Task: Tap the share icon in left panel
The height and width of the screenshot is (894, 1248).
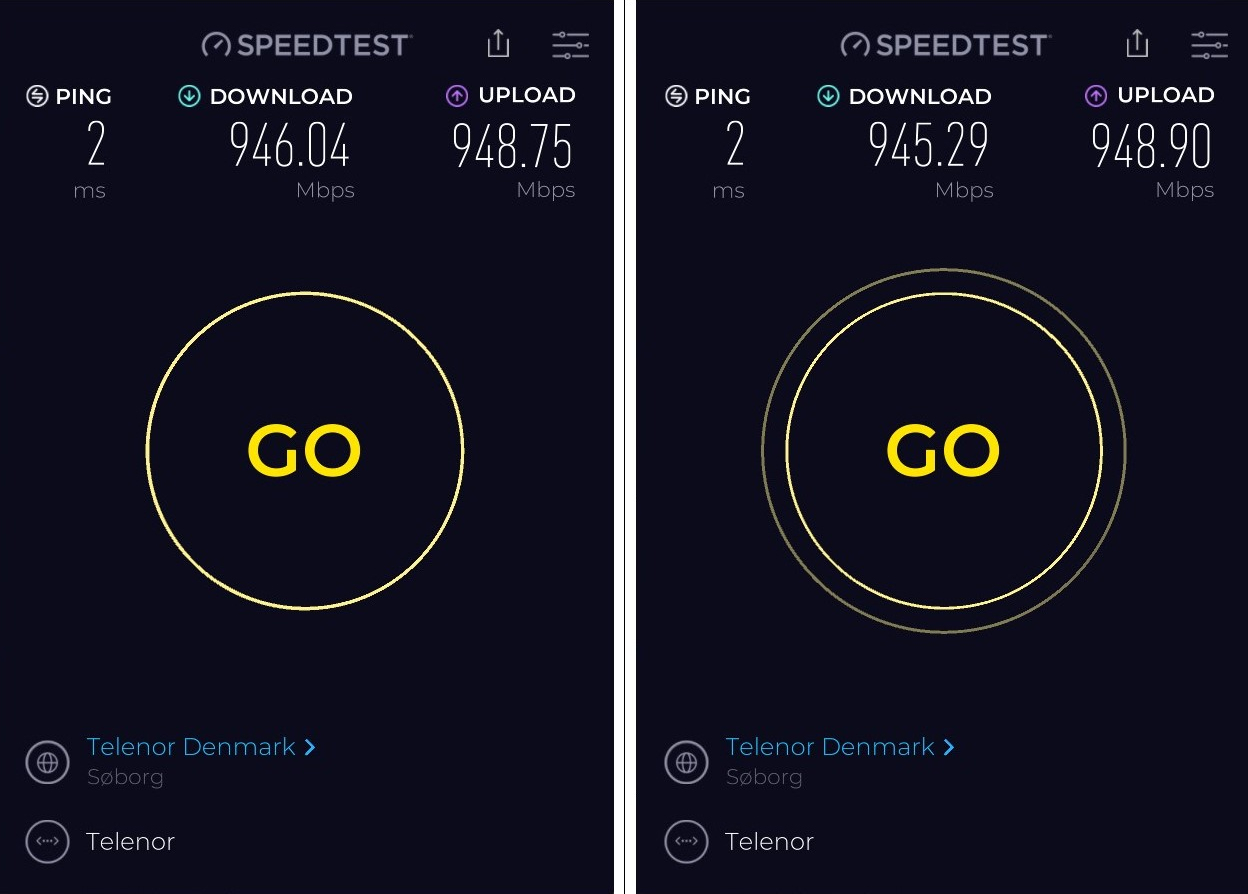Action: click(x=498, y=44)
